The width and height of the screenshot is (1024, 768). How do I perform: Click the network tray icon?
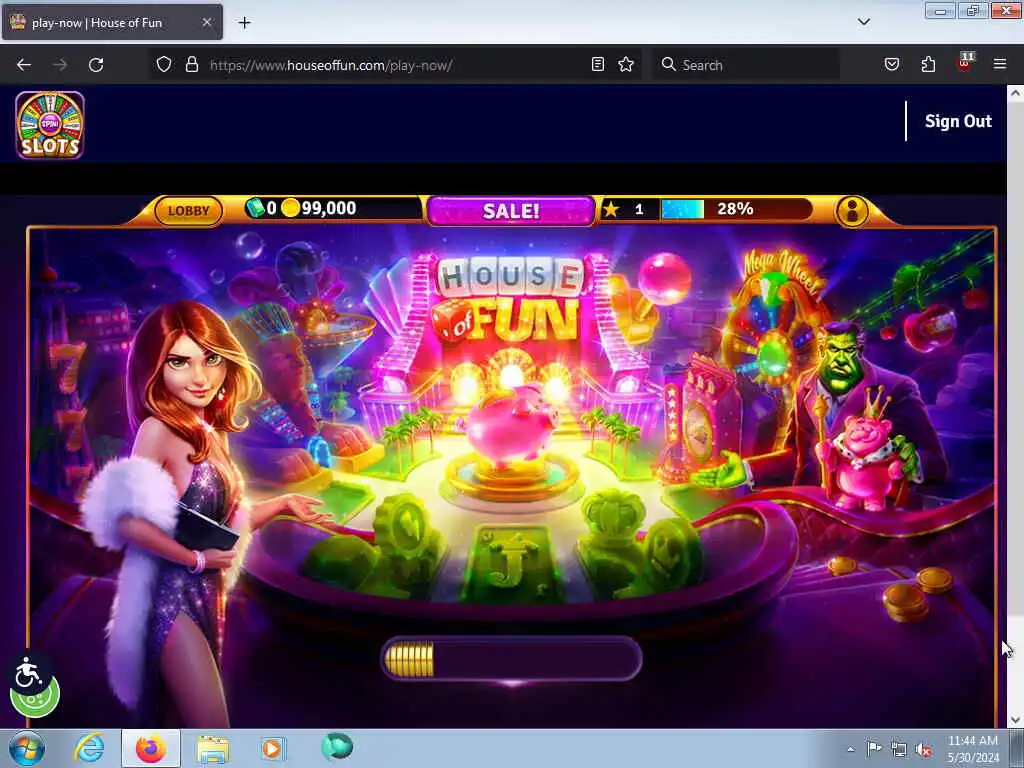[x=899, y=750]
